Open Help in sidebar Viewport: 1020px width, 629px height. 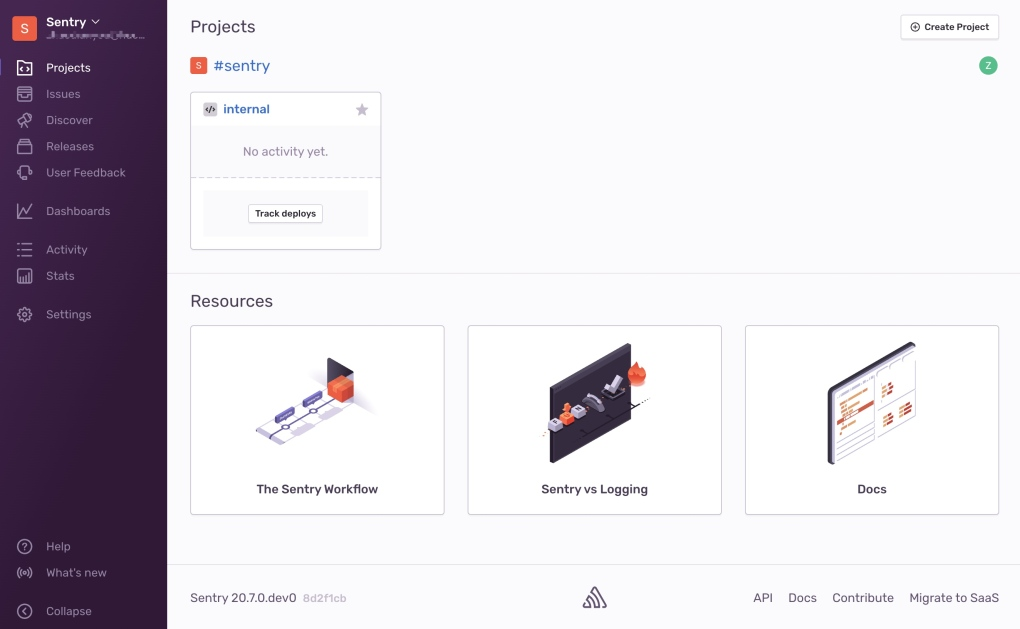click(58, 546)
